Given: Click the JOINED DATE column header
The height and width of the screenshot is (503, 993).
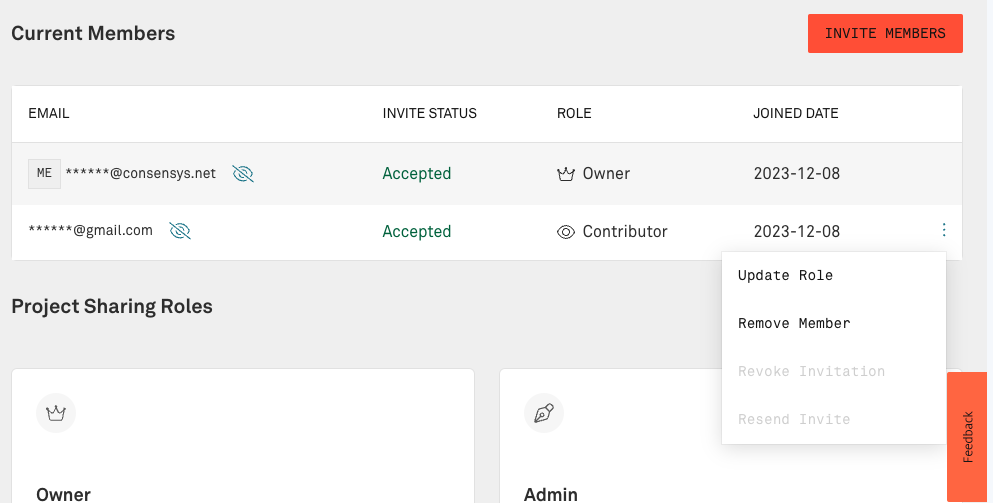Looking at the screenshot, I should click(x=795, y=113).
